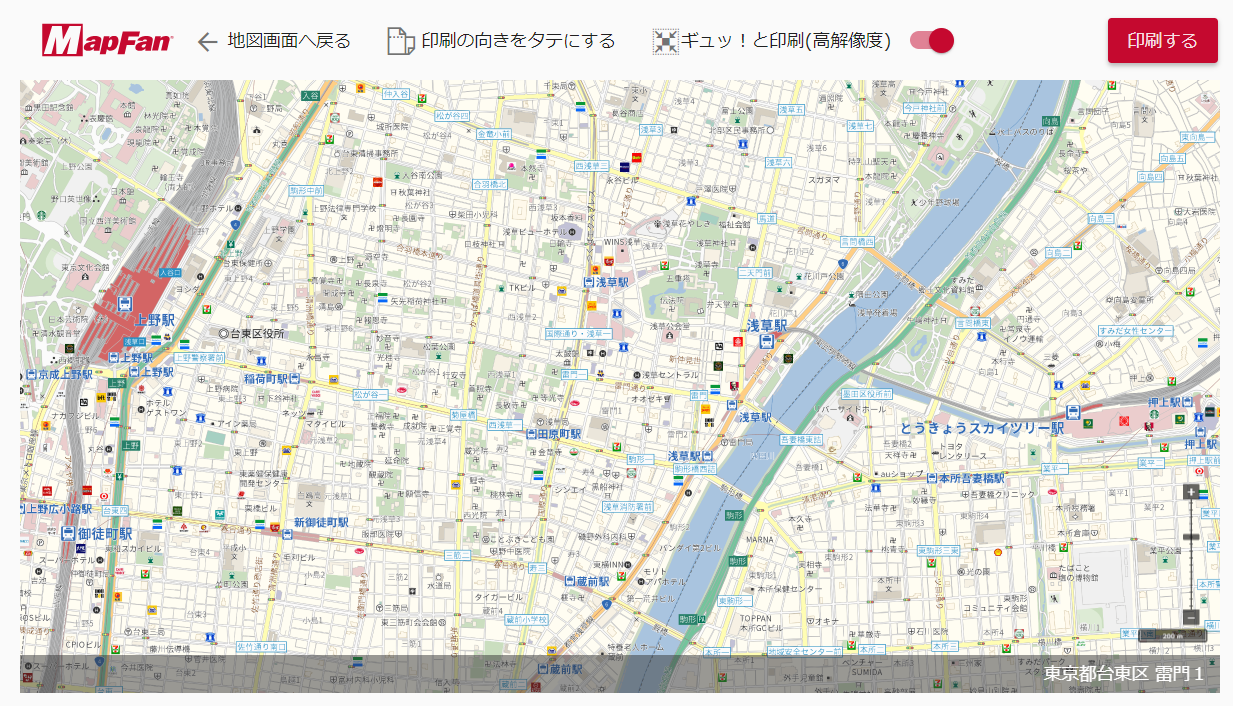This screenshot has width=1233, height=706.
Task: Click the 田原町駅 label
Action: tap(559, 435)
